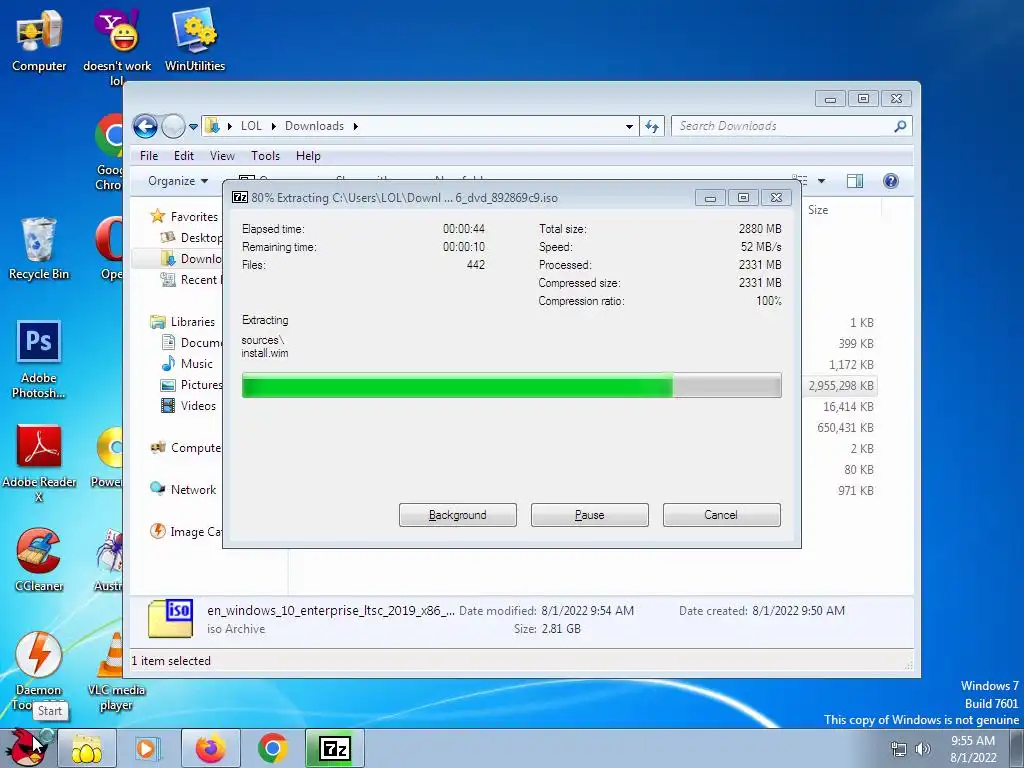This screenshot has height=768, width=1024.
Task: Select the file sized 2,955,298 KB
Action: (x=840, y=385)
